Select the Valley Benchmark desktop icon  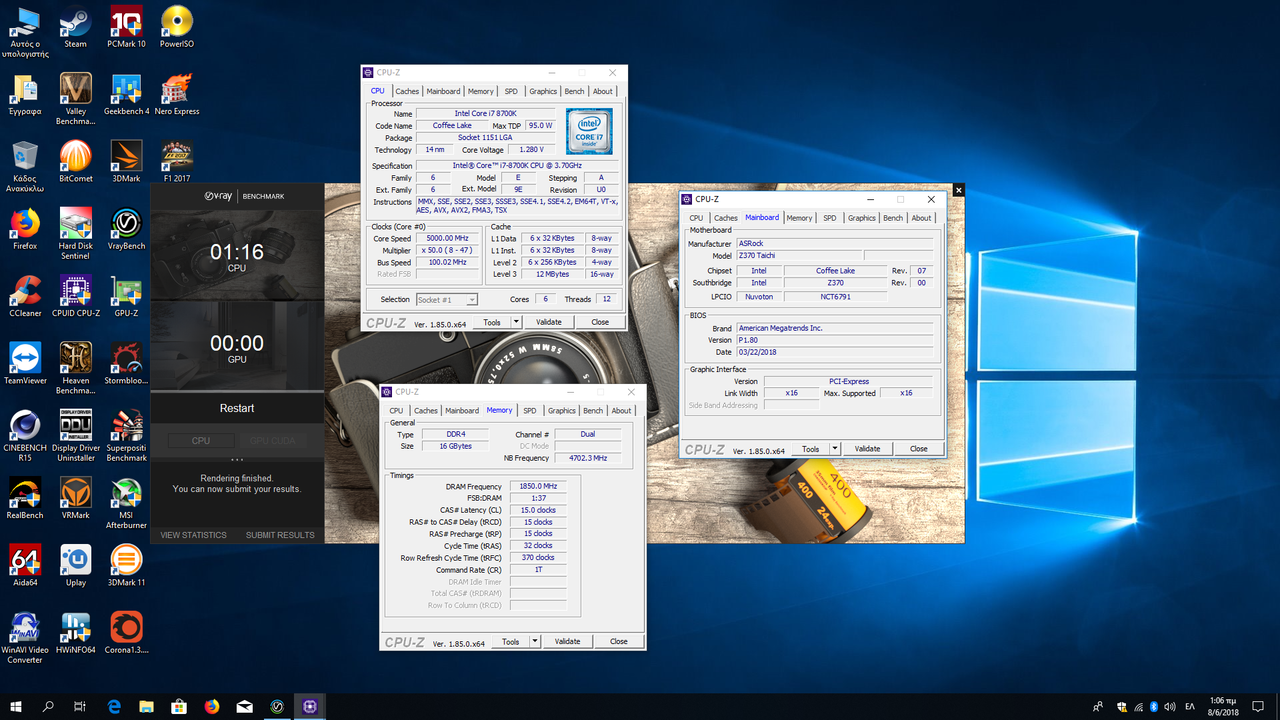(75, 99)
